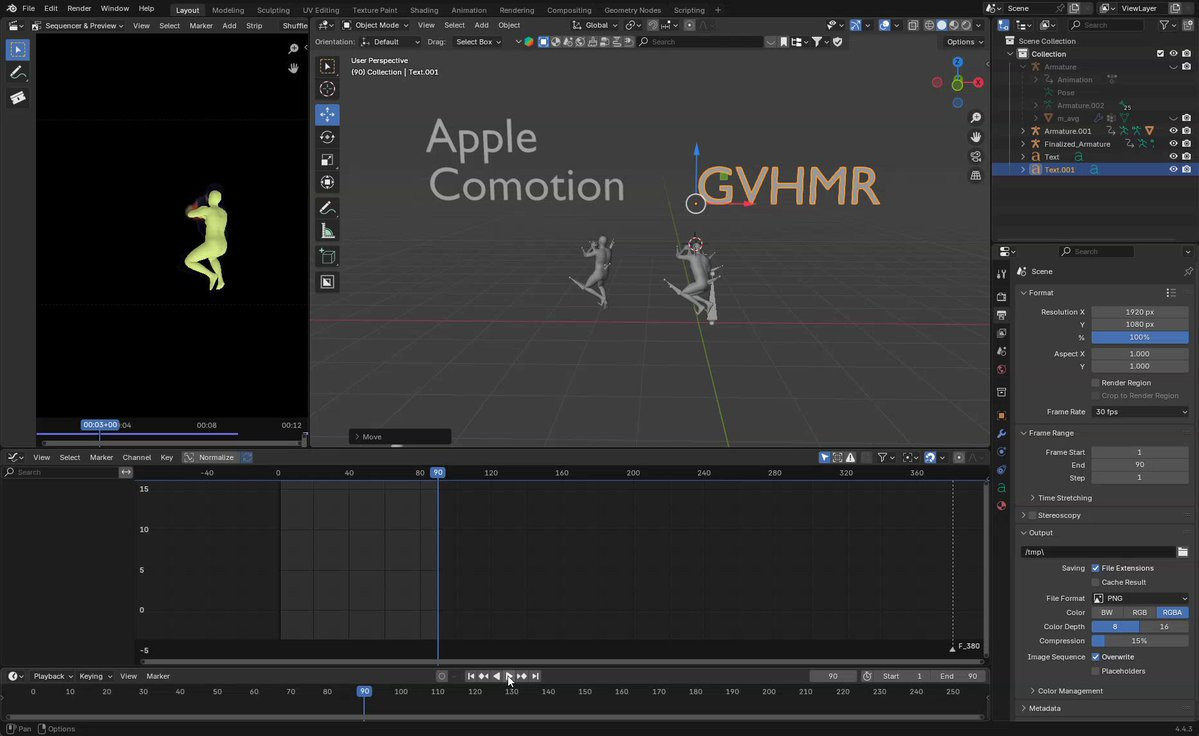Select the 3D Cursor tool
The height and width of the screenshot is (736, 1199).
[327, 89]
